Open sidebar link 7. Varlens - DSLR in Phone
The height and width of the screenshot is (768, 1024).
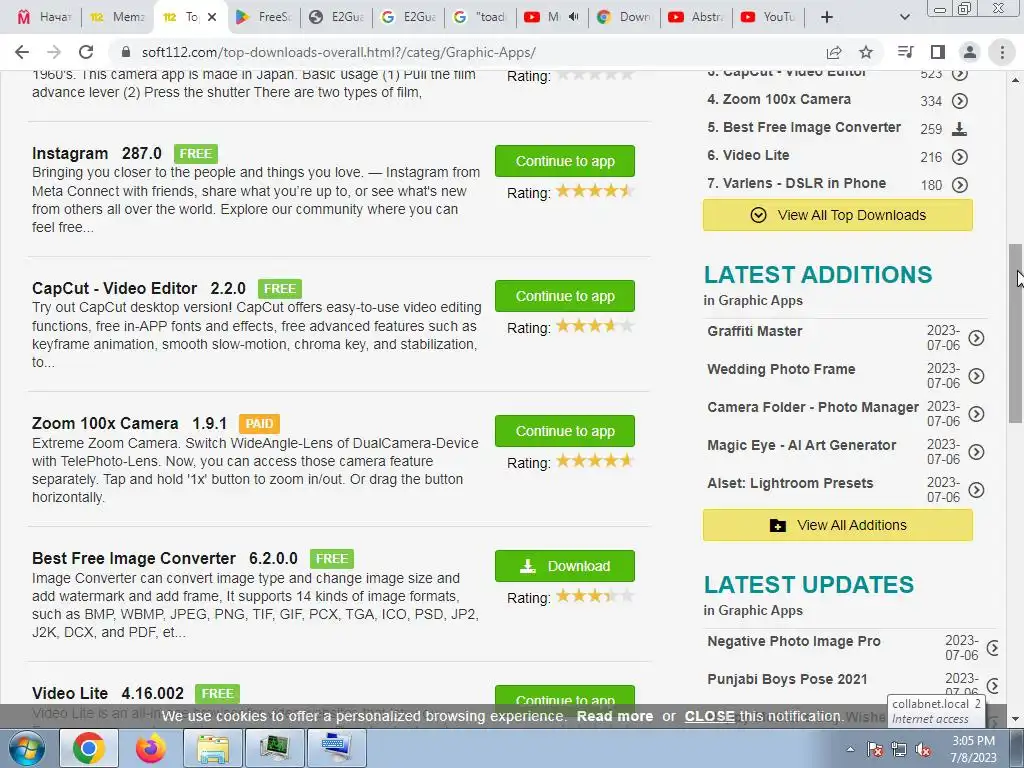[x=796, y=183]
